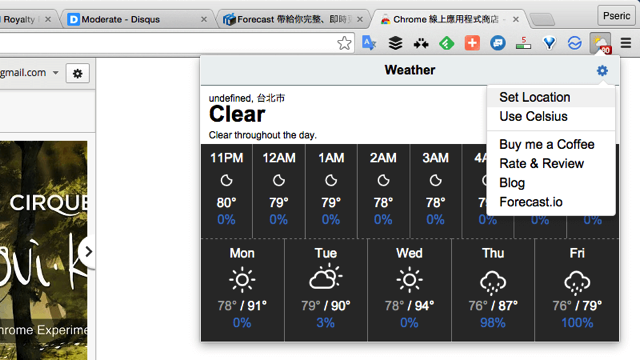Close the Chrome web store tab

516,19
